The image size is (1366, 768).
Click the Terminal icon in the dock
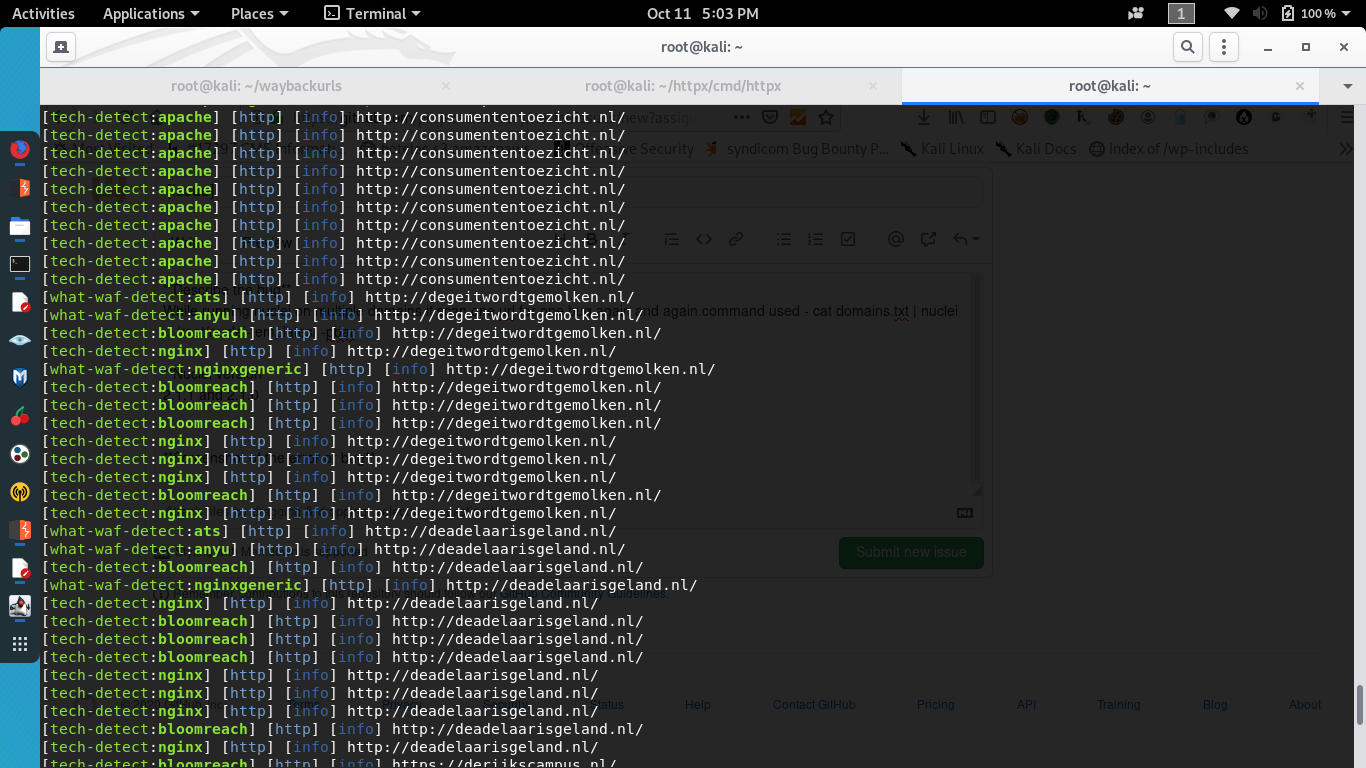coord(20,264)
